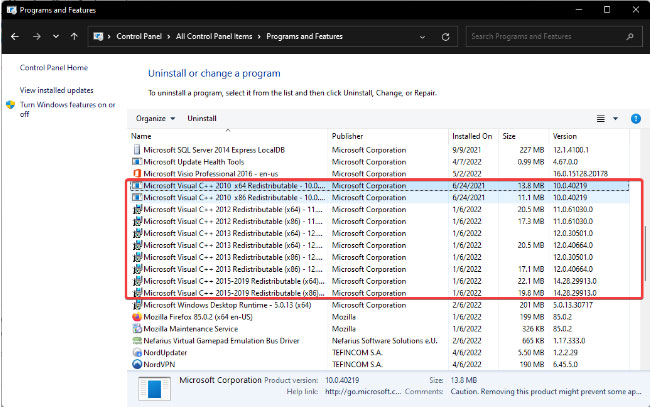Click the Windows features shield icon
Screen dimensions: 650x407
[10, 105]
